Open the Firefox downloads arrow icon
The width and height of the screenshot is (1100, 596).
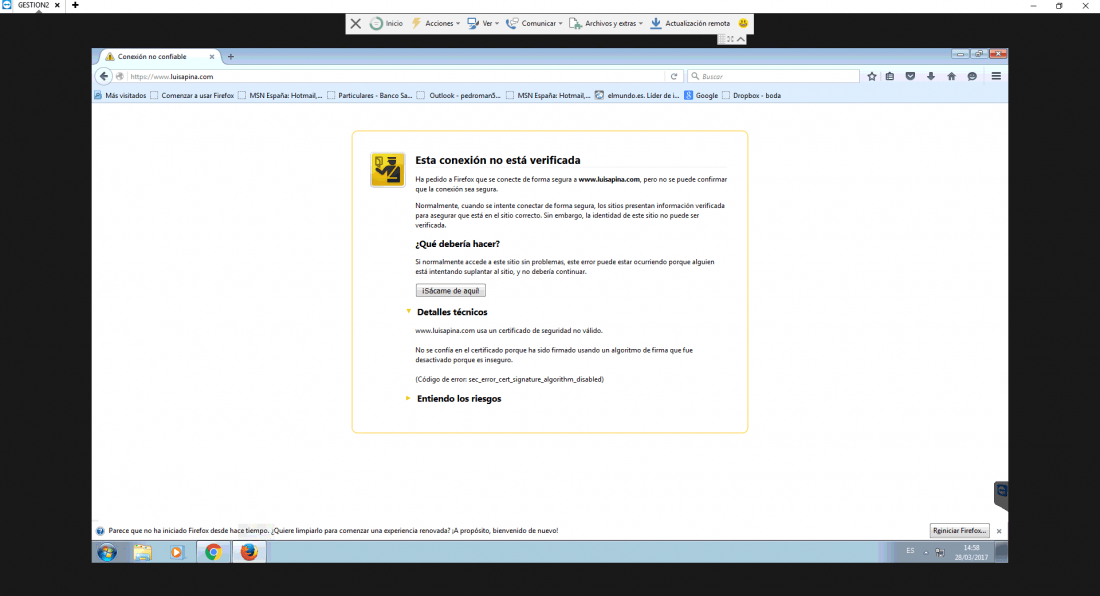point(931,76)
